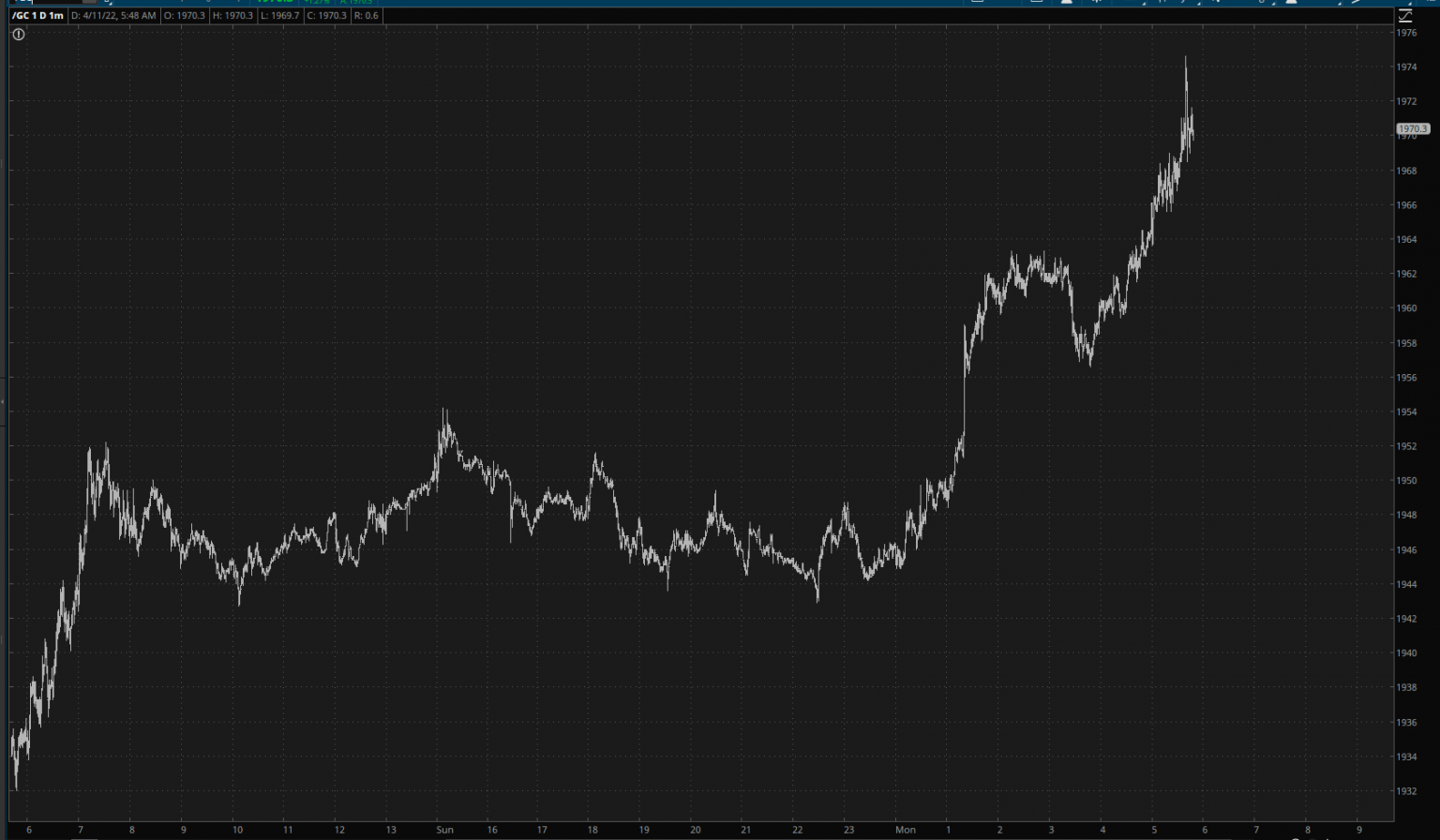
Task: Click the 1970.3 last price bubble
Action: [x=1413, y=129]
